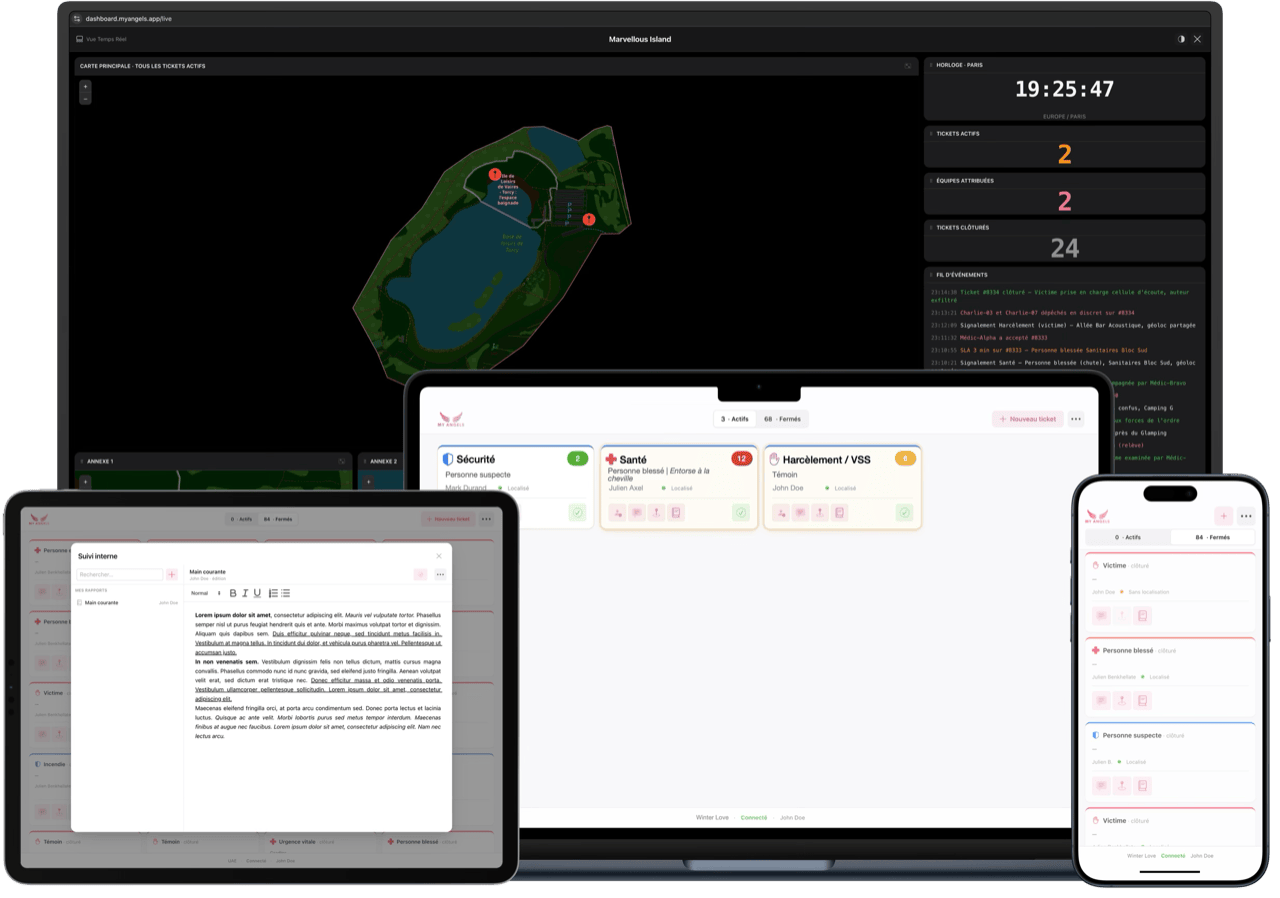
Task: Open journal icon on Santé card
Action: (x=676, y=513)
